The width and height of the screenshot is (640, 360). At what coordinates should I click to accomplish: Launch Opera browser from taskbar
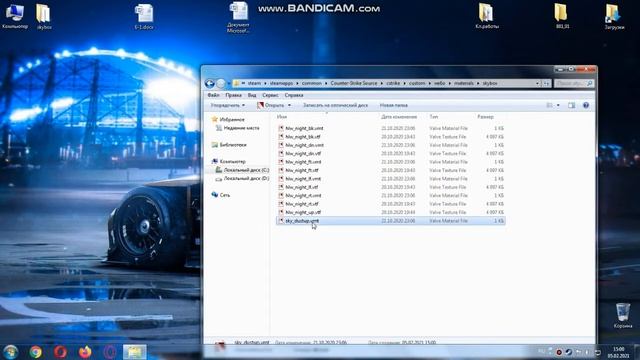60,352
